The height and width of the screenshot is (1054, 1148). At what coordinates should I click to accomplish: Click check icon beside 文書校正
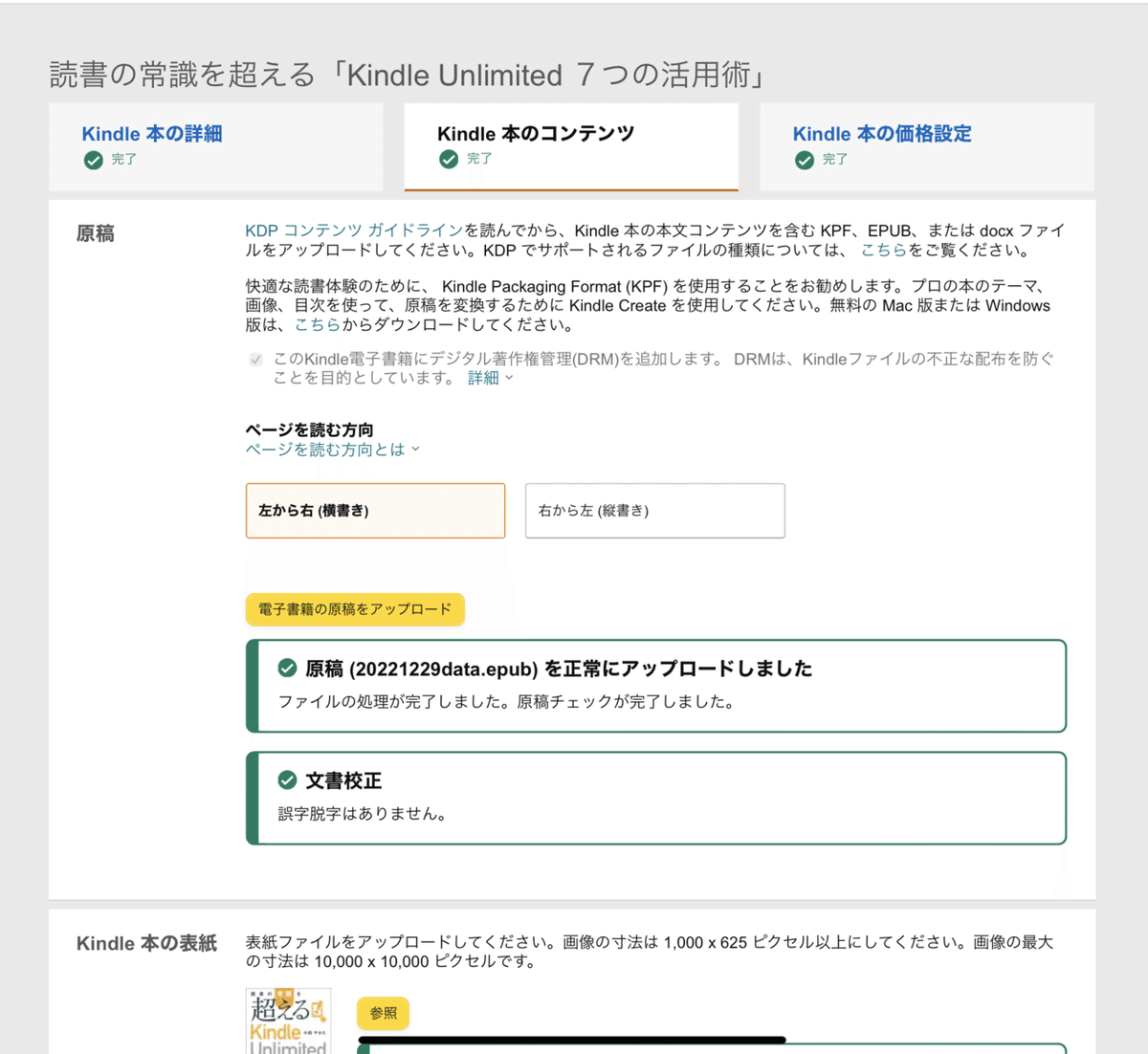[287, 780]
